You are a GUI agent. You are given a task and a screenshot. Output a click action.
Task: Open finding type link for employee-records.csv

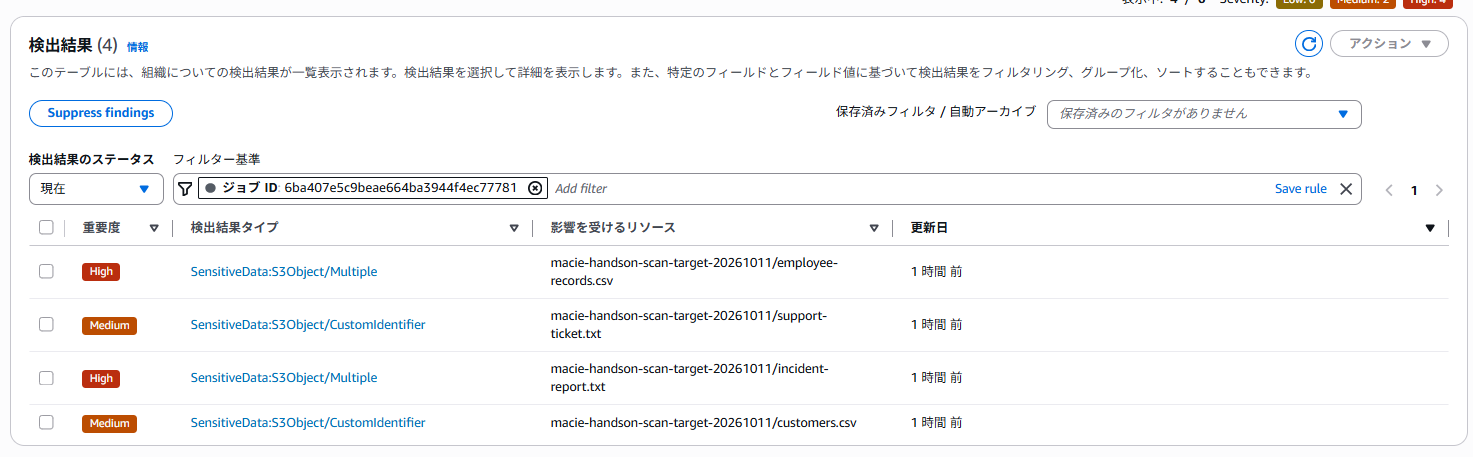[284, 271]
